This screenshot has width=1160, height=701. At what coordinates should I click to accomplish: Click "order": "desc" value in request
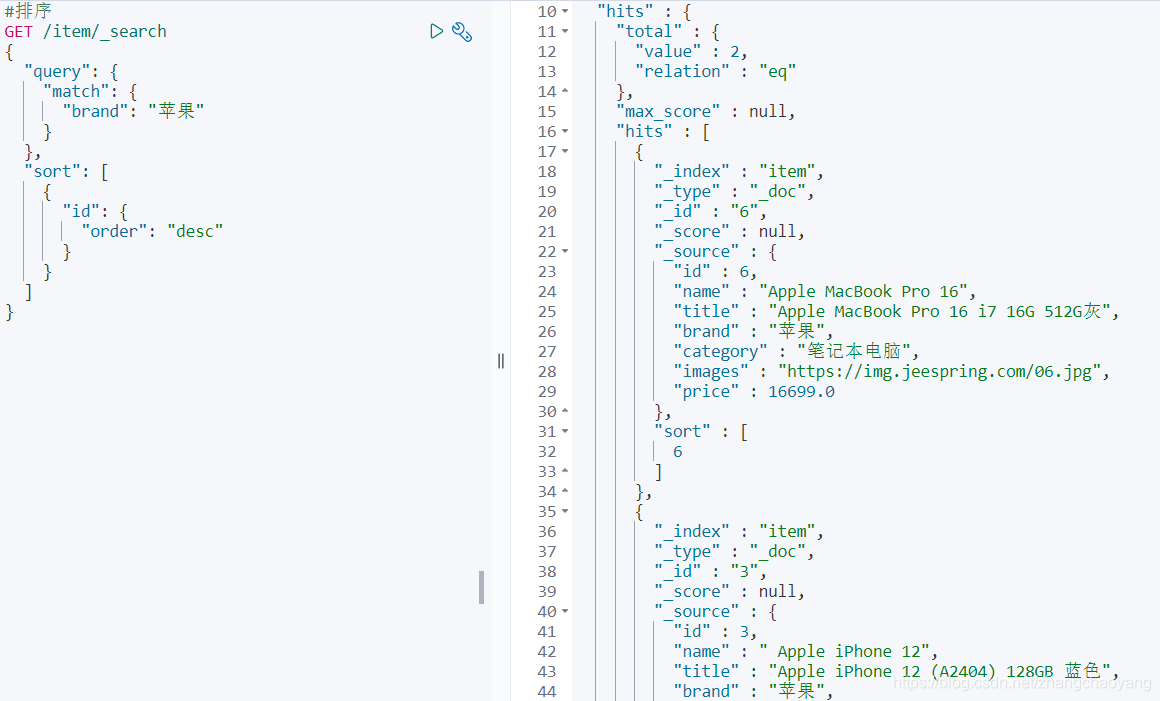152,231
